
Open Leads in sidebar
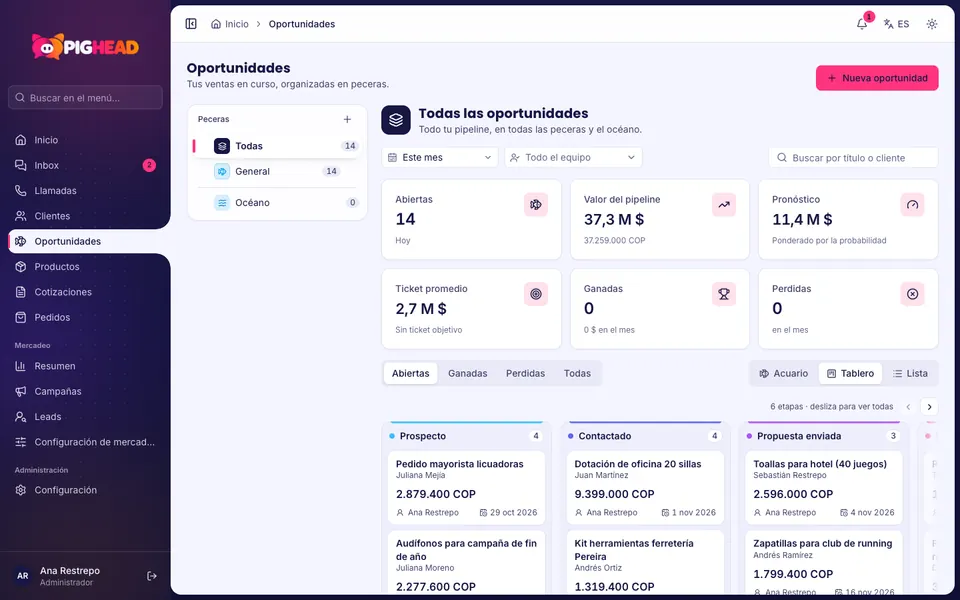(86, 417)
